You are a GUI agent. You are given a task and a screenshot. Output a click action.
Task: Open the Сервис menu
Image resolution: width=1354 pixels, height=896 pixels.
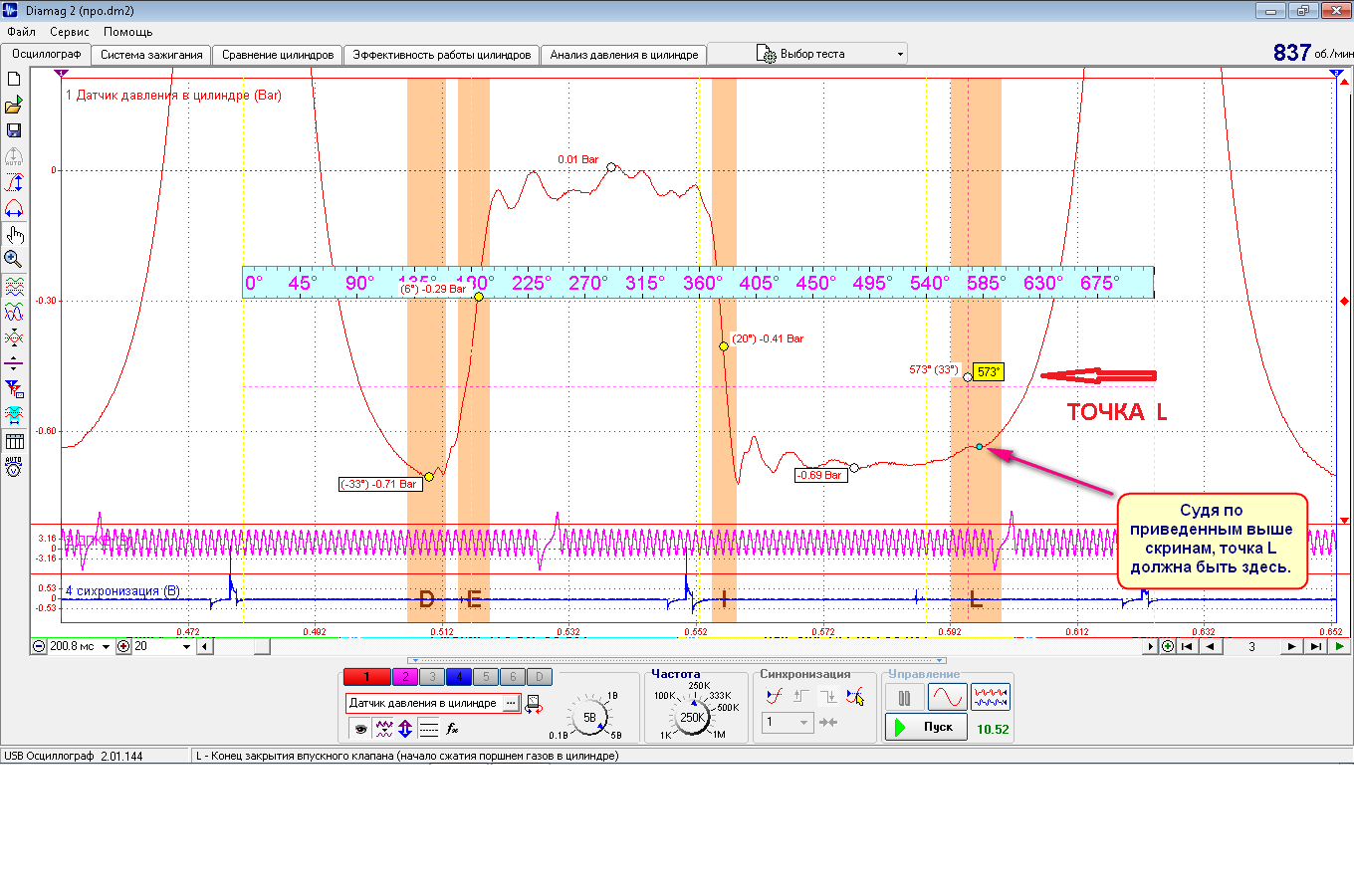point(70,32)
